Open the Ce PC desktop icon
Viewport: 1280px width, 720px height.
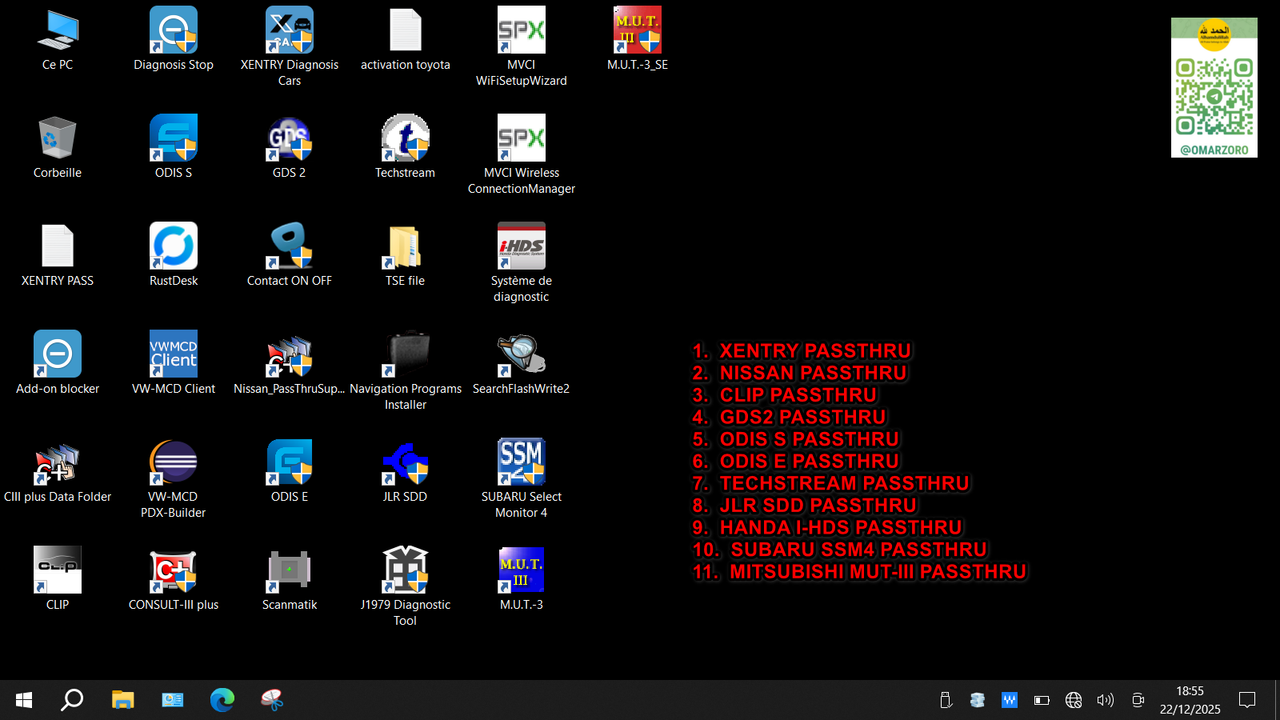point(57,40)
